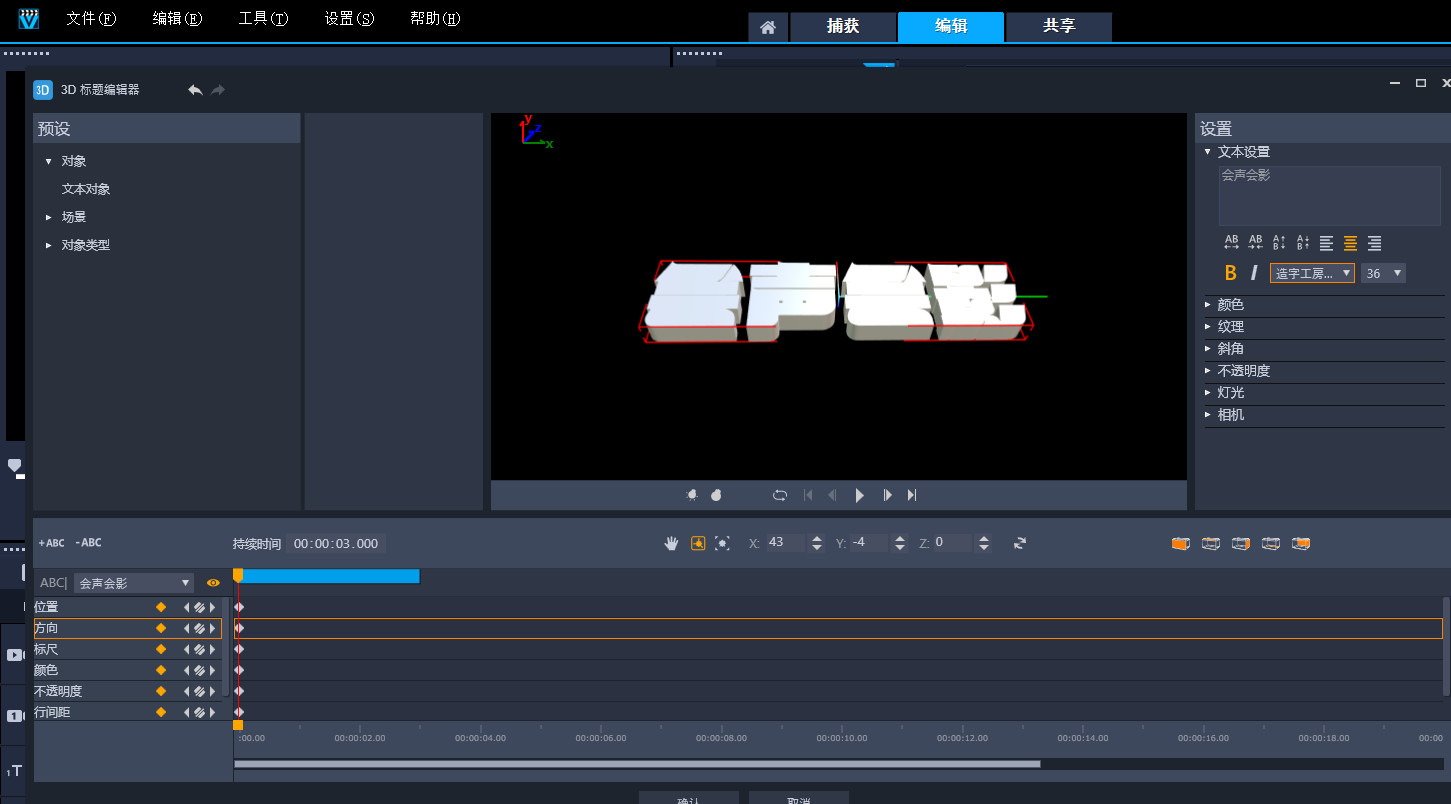Go to previous keyframe on 标尺 row
Viewport: 1451px width, 804px height.
[x=186, y=649]
